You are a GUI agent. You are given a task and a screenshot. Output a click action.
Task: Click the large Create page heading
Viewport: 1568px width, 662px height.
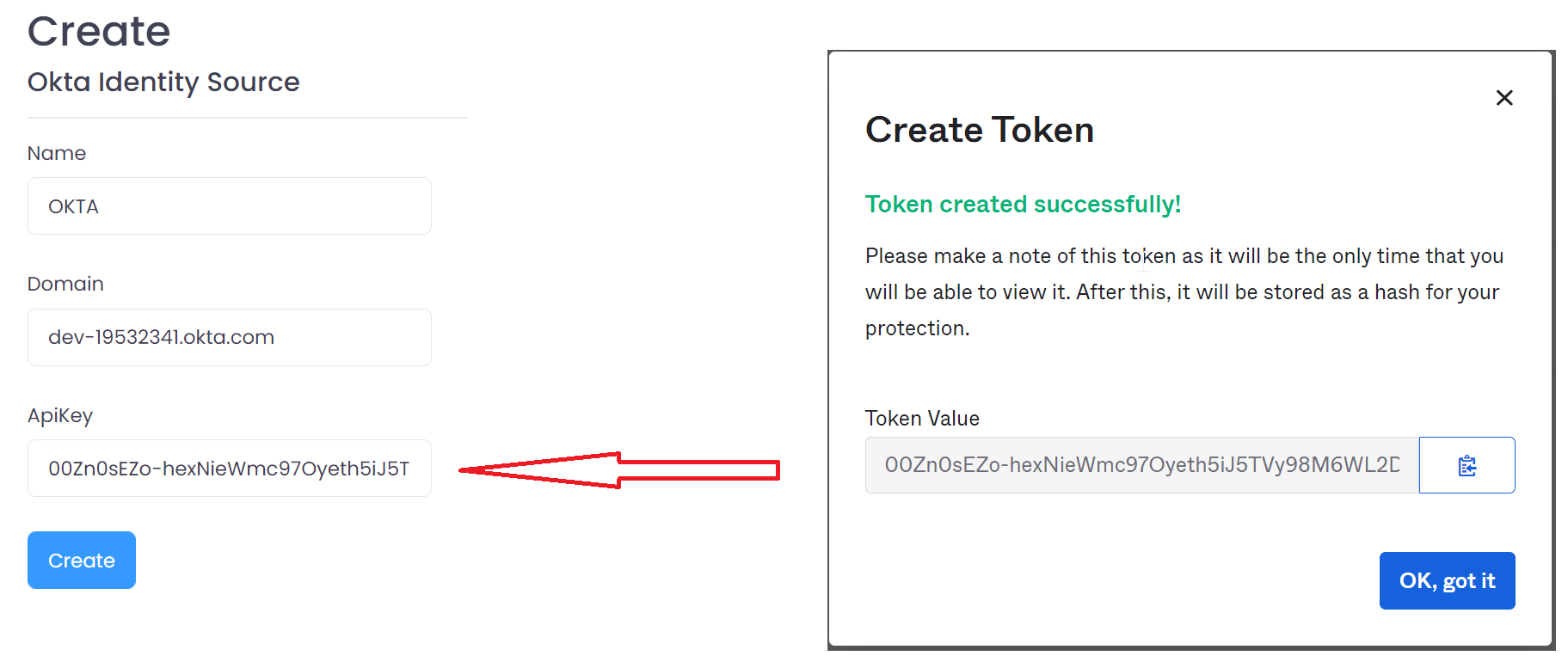click(99, 32)
